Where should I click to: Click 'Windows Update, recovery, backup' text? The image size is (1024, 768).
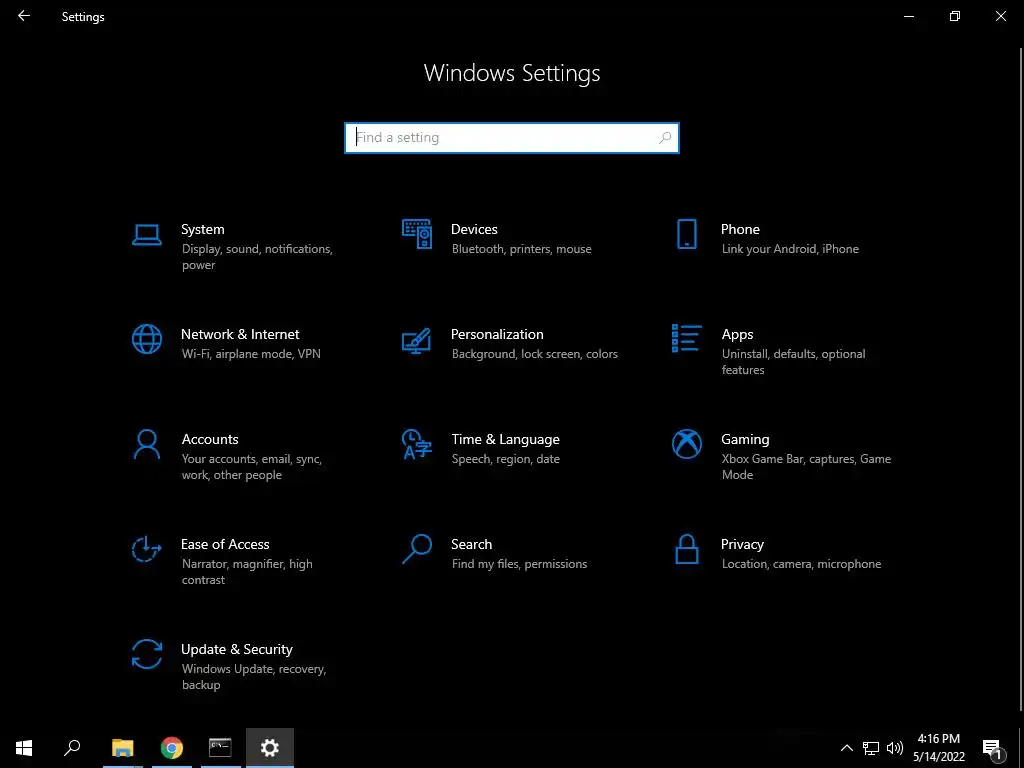(x=253, y=677)
